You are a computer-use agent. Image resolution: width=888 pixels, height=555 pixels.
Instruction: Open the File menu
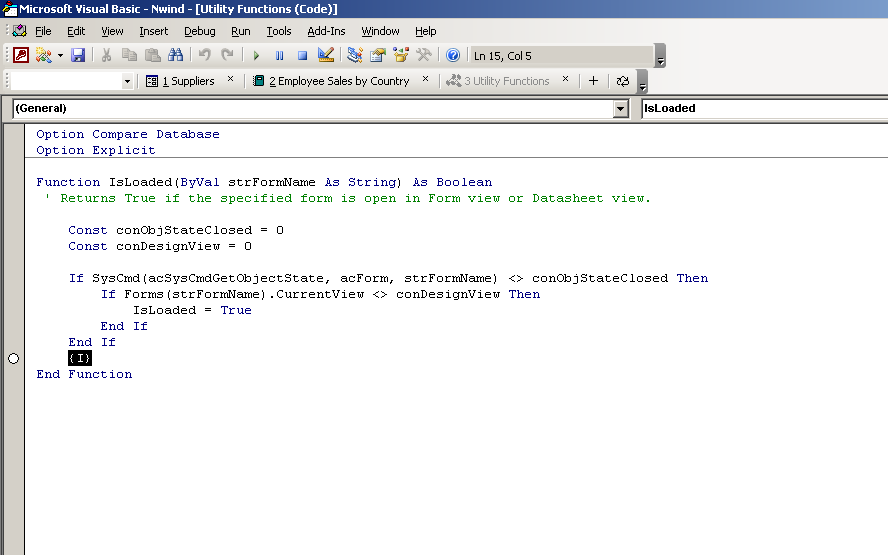43,31
